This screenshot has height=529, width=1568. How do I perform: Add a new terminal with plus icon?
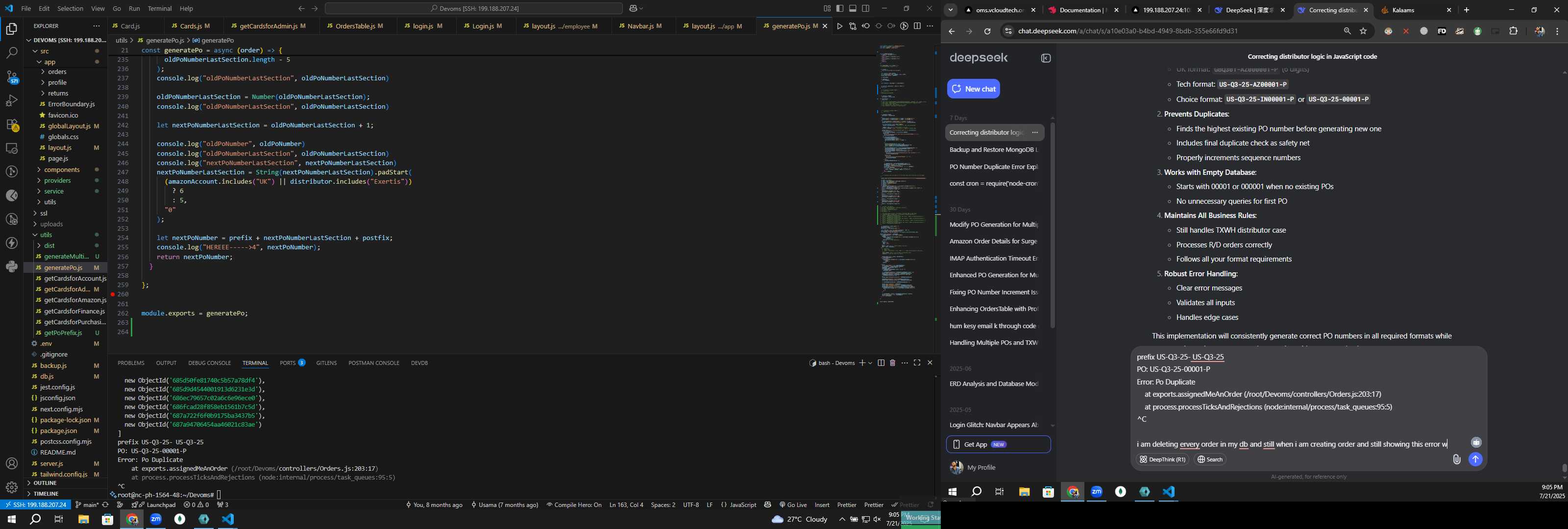click(x=862, y=363)
